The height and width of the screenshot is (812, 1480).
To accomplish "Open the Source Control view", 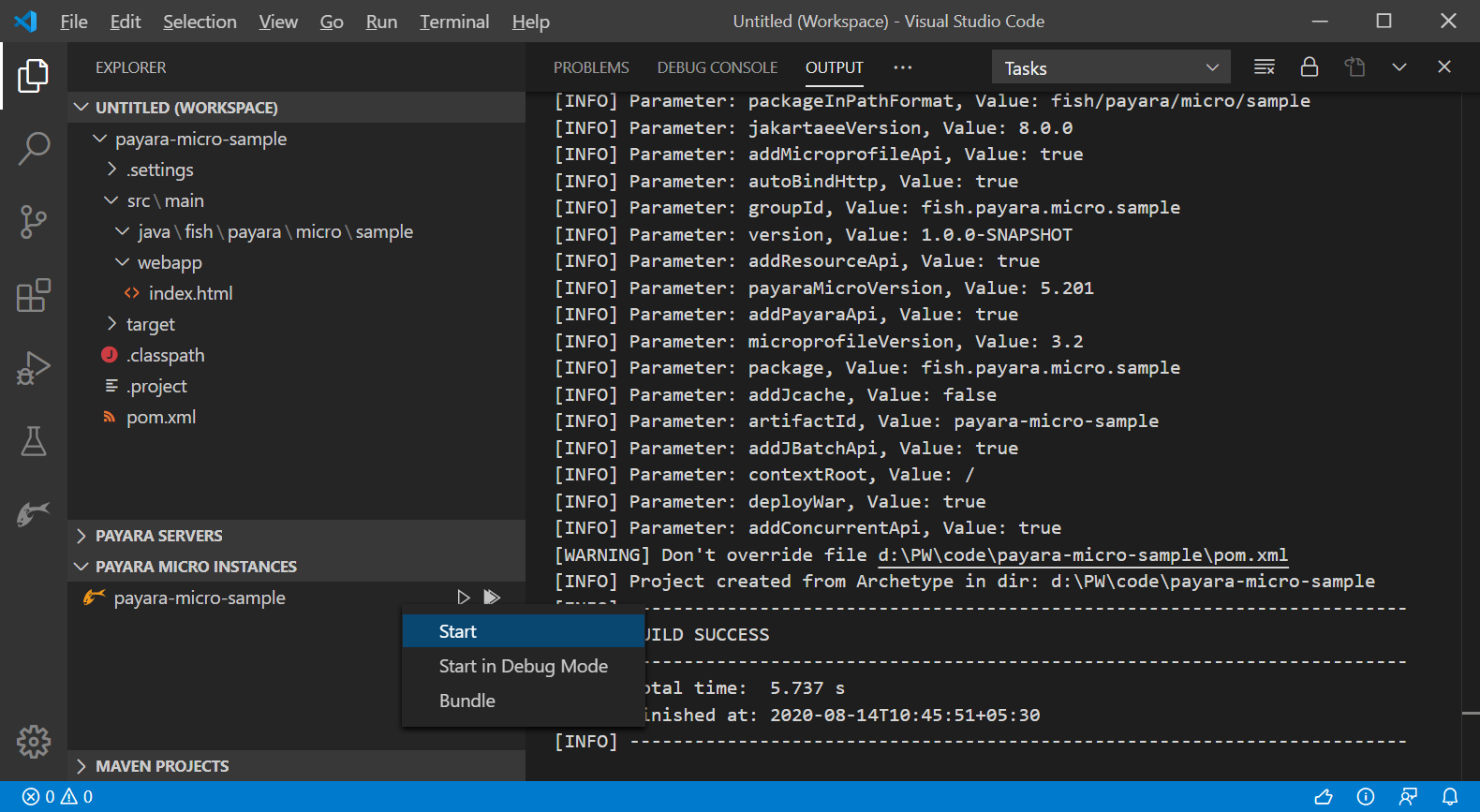I will [x=34, y=222].
